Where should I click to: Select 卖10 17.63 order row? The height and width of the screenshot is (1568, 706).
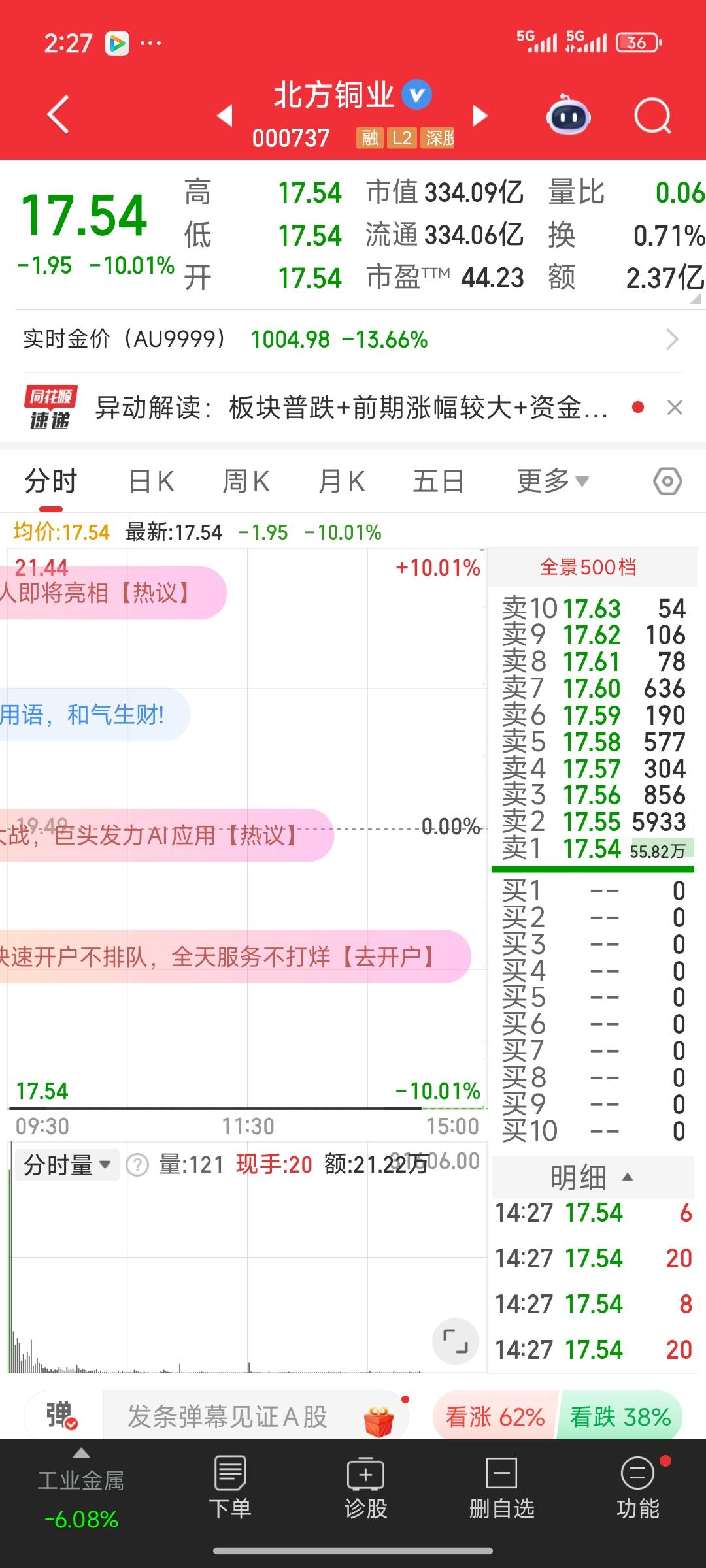(x=594, y=609)
